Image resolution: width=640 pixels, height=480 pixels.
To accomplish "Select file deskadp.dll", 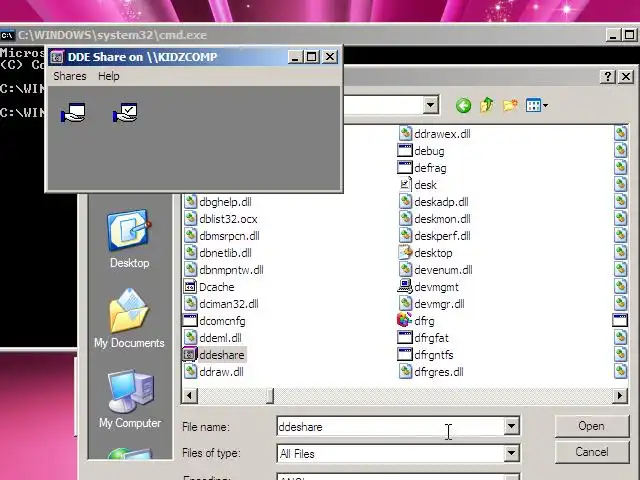I will pyautogui.click(x=433, y=202).
